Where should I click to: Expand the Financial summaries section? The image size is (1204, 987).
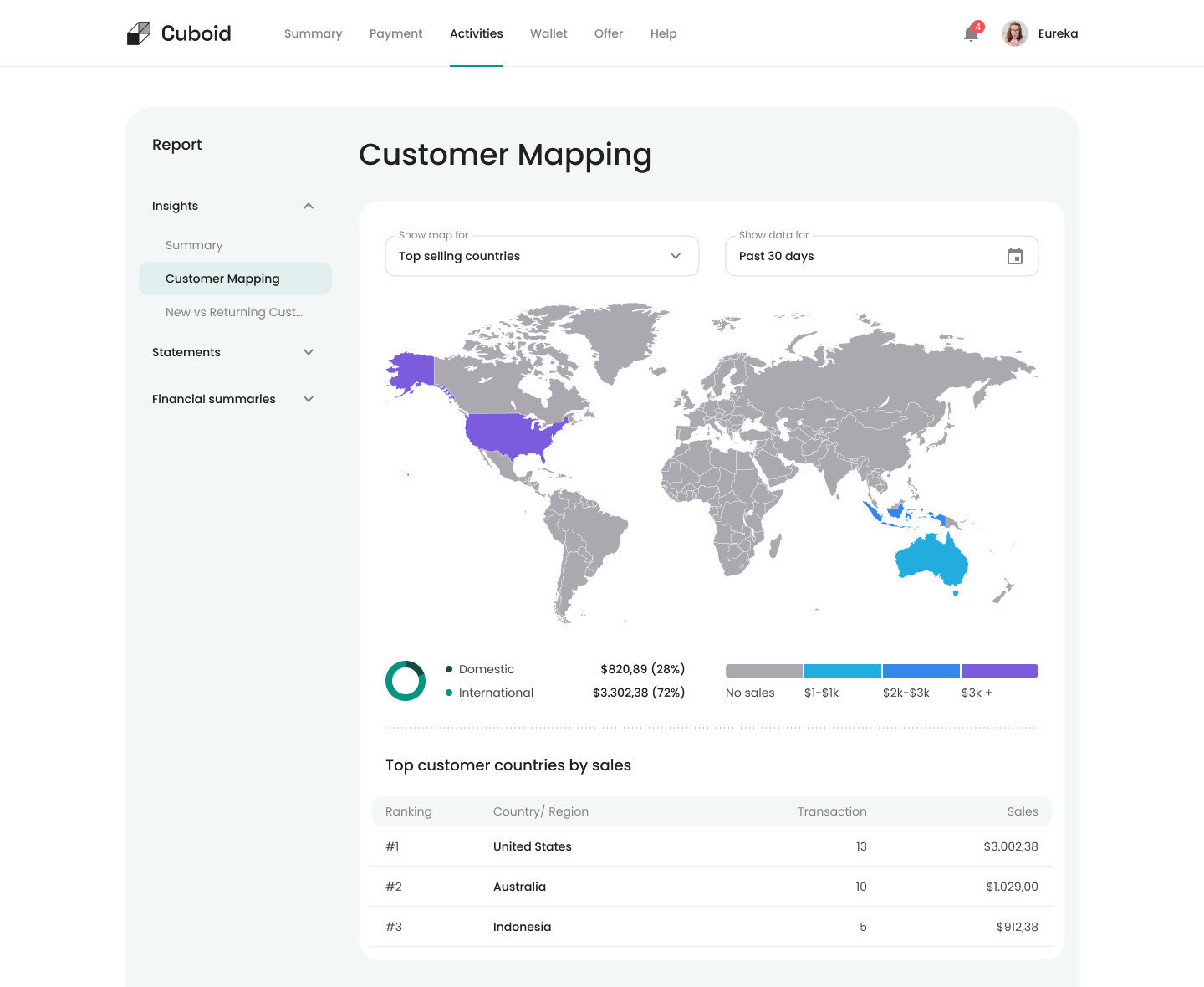click(x=309, y=399)
